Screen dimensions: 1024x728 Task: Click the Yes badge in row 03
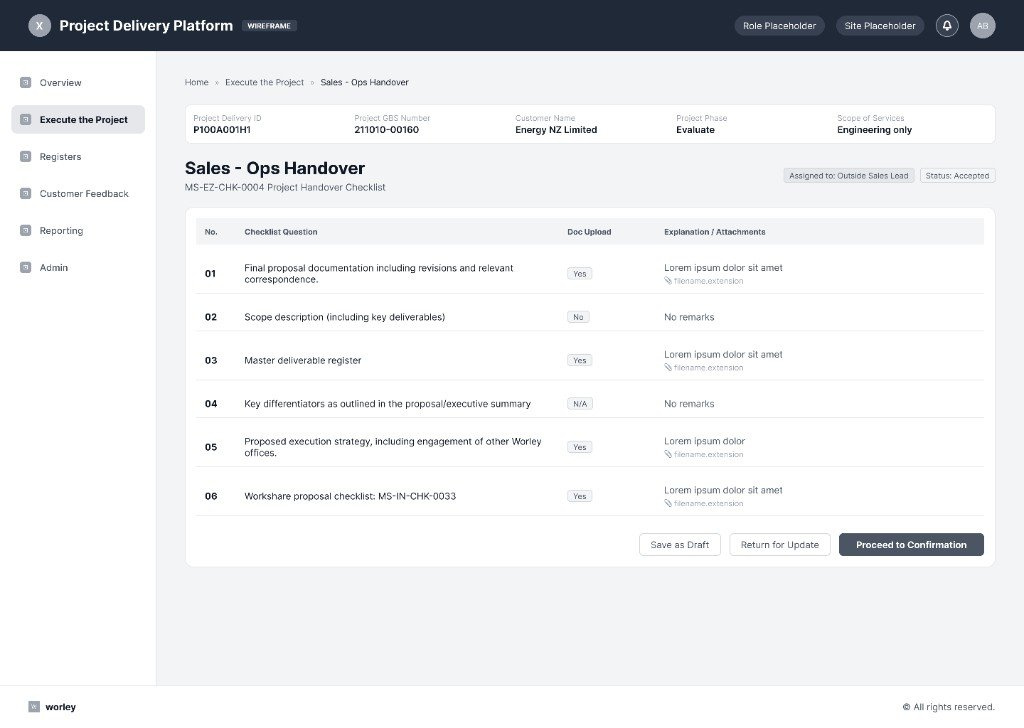[579, 360]
